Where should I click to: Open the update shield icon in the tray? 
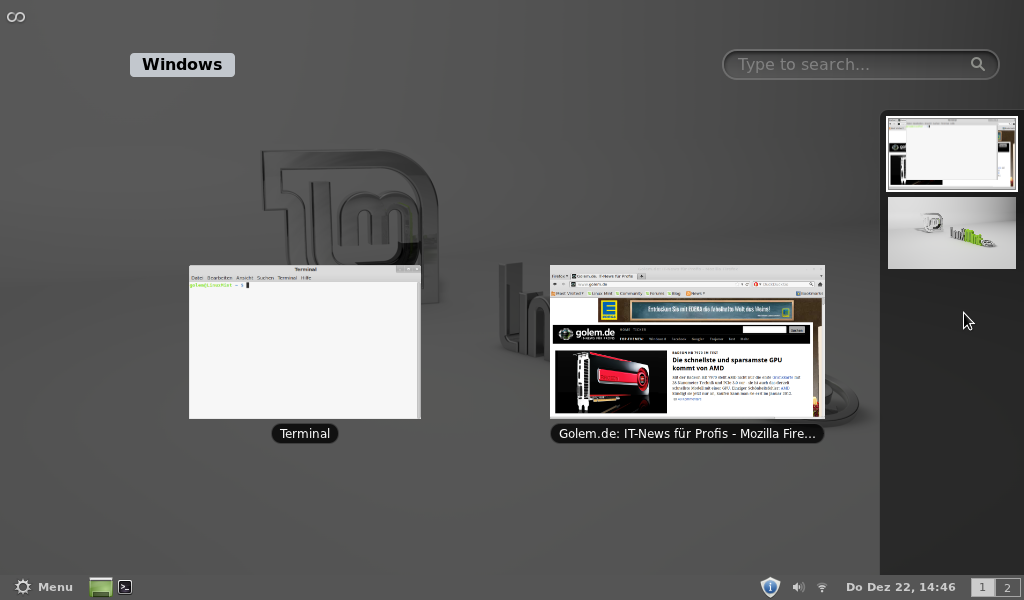[x=770, y=587]
